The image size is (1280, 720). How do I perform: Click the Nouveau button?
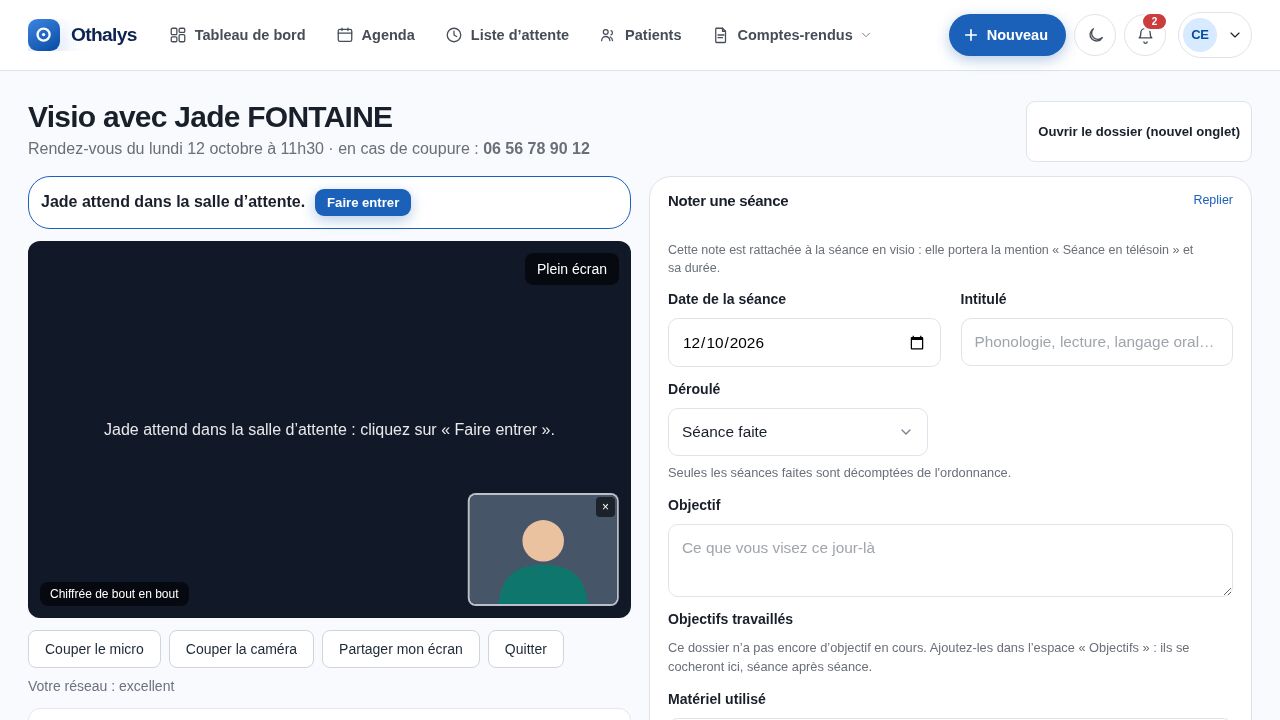tap(1007, 35)
